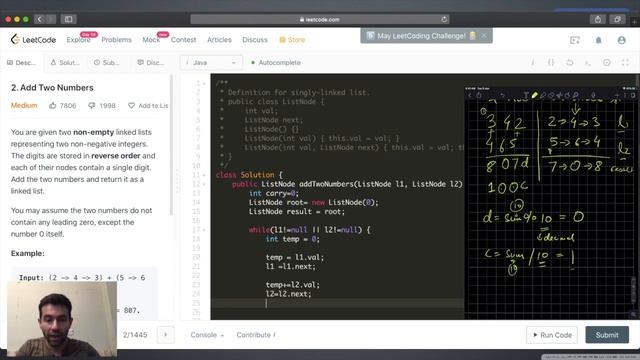Select the text tool in notes app toolbar
The image size is (640, 360).
tap(526, 95)
